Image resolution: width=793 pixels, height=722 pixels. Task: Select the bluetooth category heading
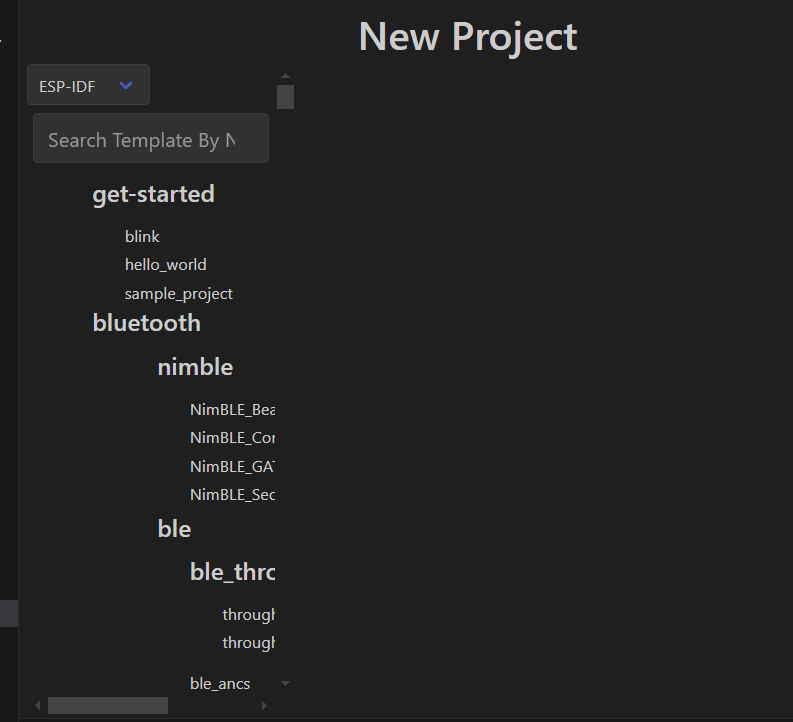tap(147, 323)
